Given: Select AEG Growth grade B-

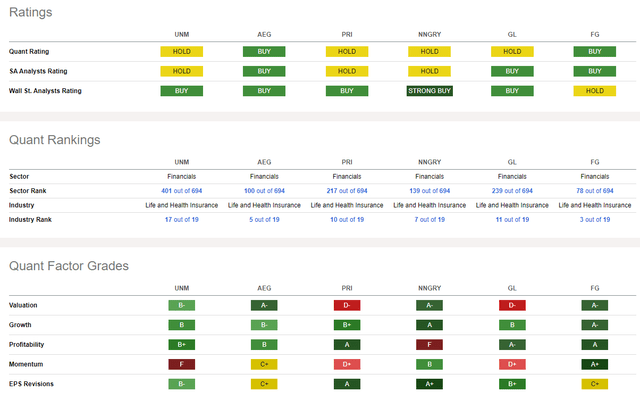Looking at the screenshot, I should pyautogui.click(x=264, y=325).
